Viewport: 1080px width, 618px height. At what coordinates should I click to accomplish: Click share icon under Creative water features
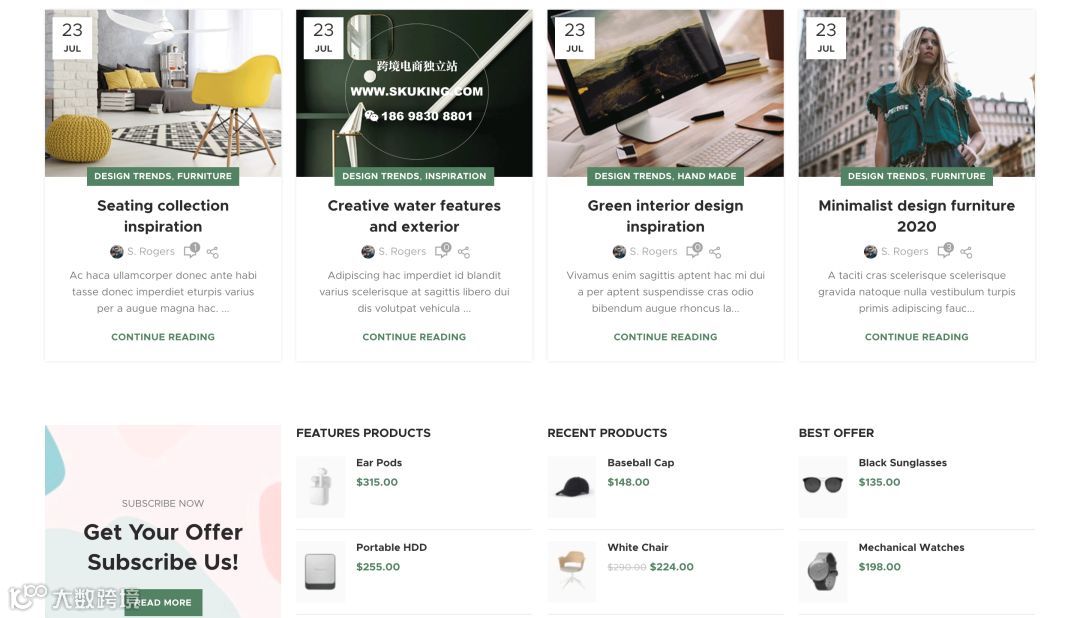click(464, 252)
